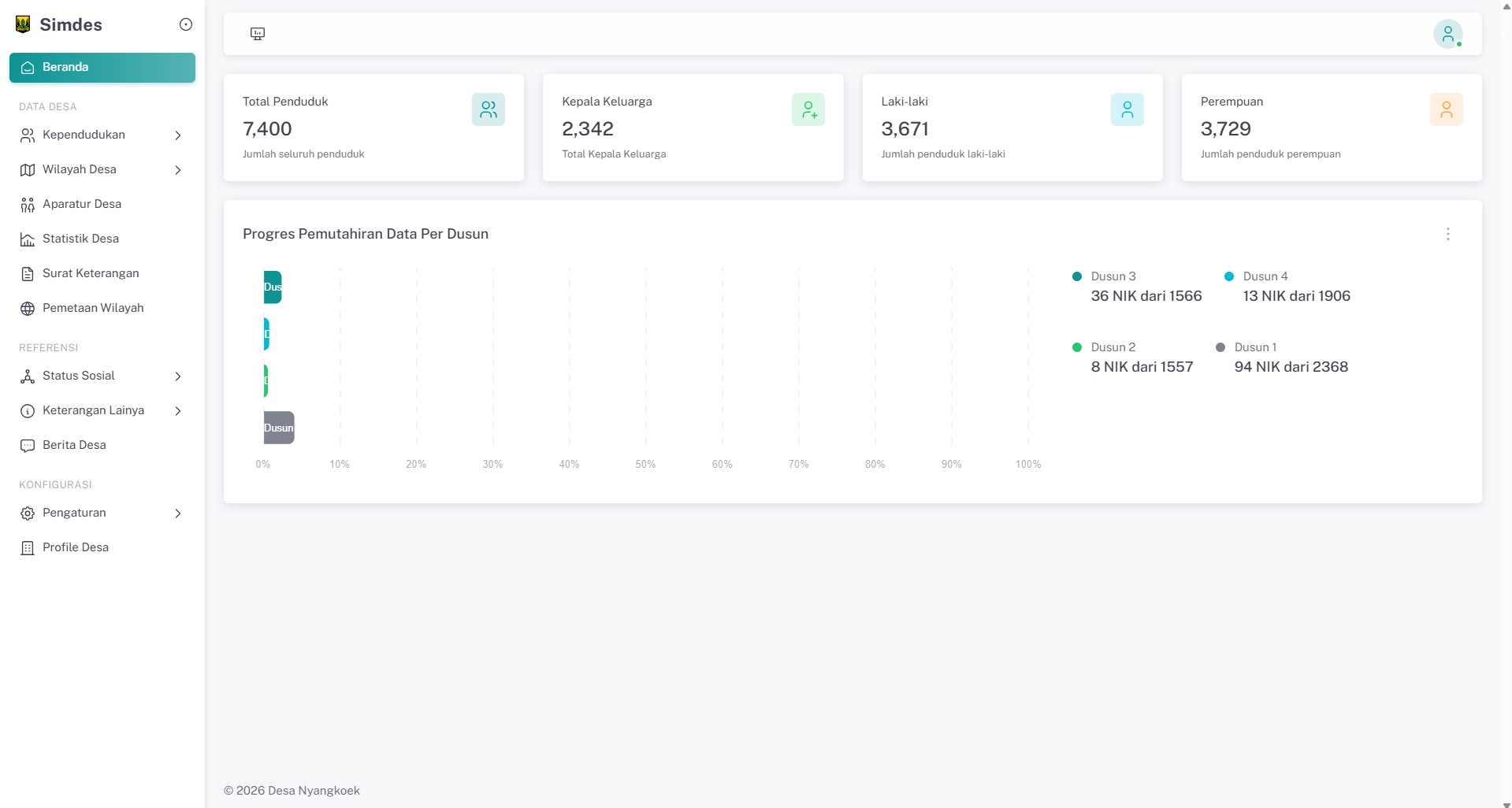Expand the Pengaturan chevron

point(178,513)
